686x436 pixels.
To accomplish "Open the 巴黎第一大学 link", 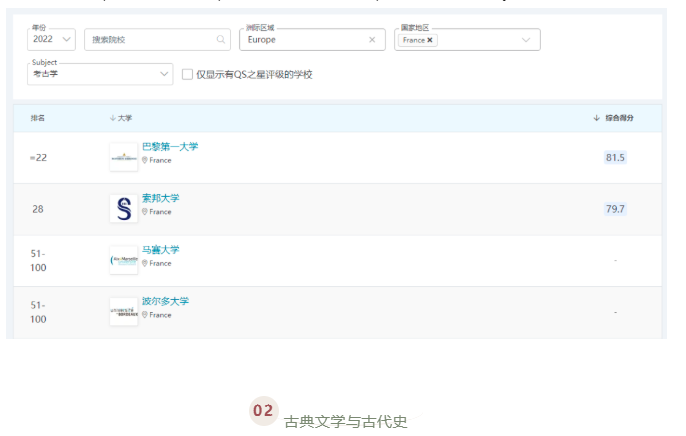I will click(170, 146).
